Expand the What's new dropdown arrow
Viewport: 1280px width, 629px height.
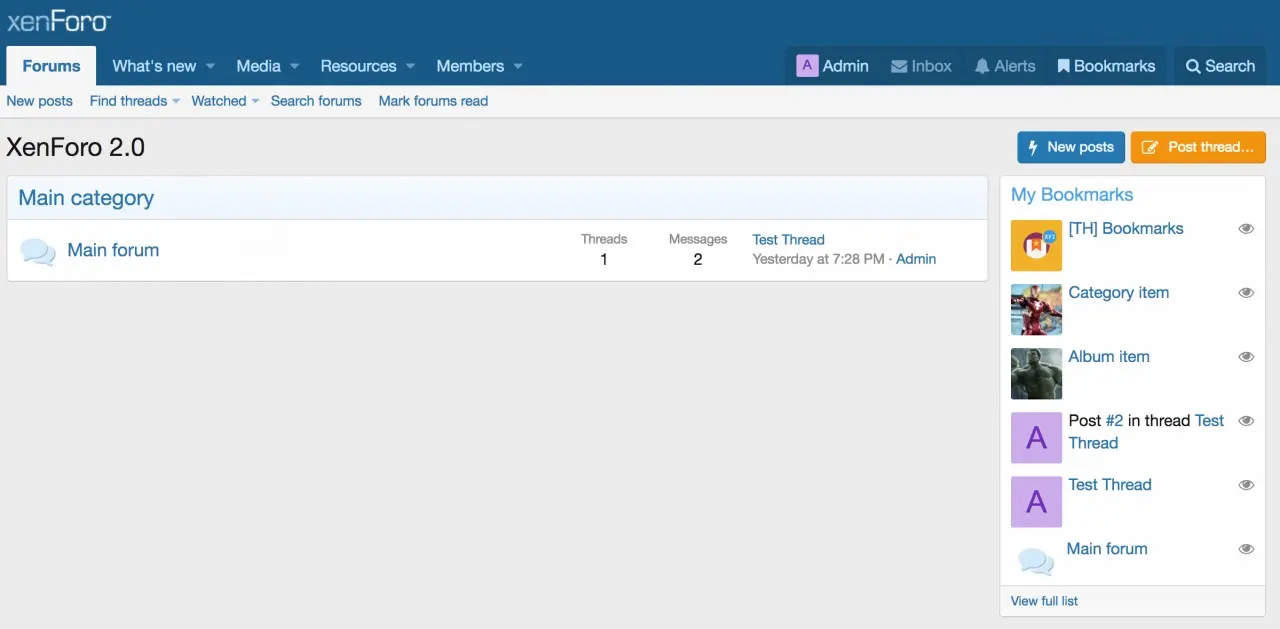coord(210,67)
